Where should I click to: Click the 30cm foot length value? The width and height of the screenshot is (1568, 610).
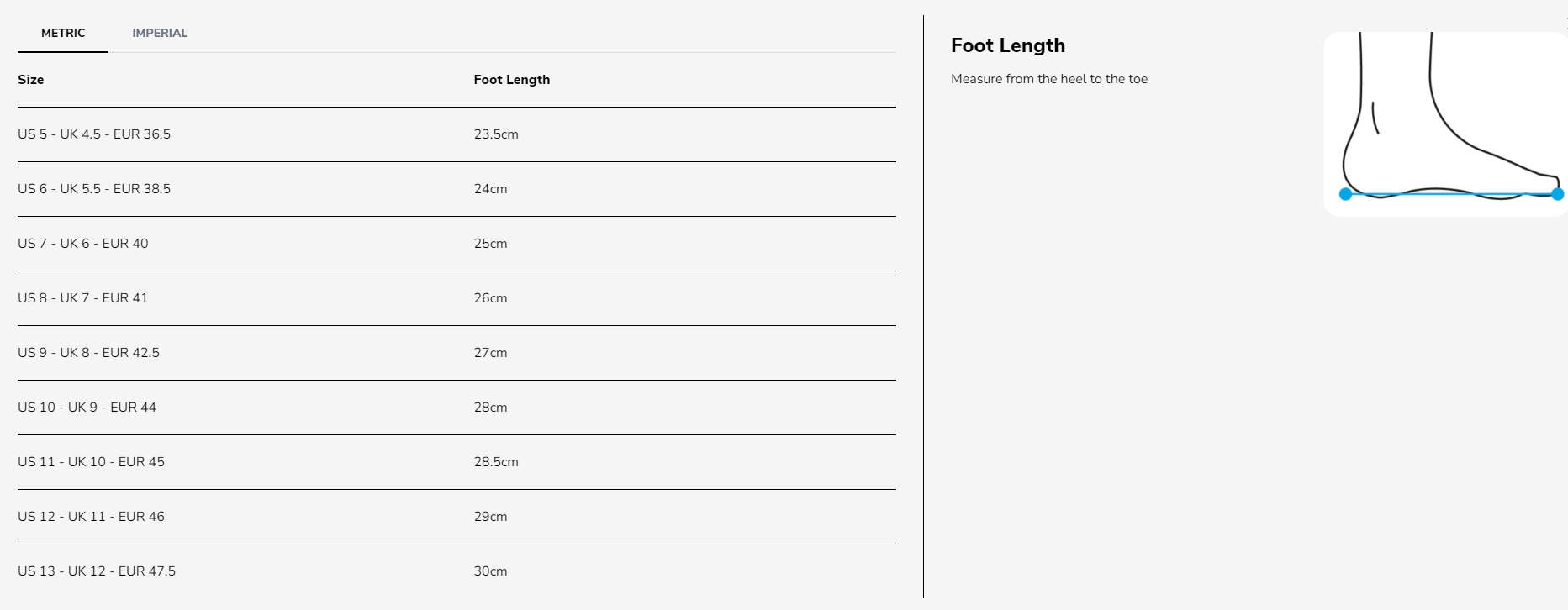coord(490,571)
